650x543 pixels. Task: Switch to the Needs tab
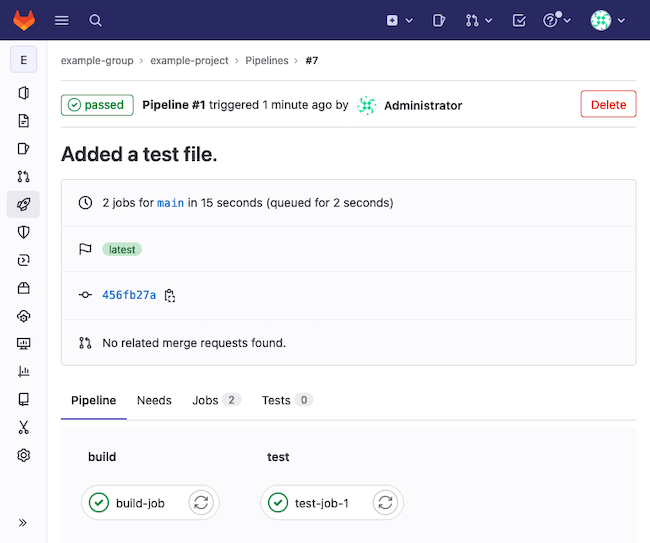click(x=154, y=400)
